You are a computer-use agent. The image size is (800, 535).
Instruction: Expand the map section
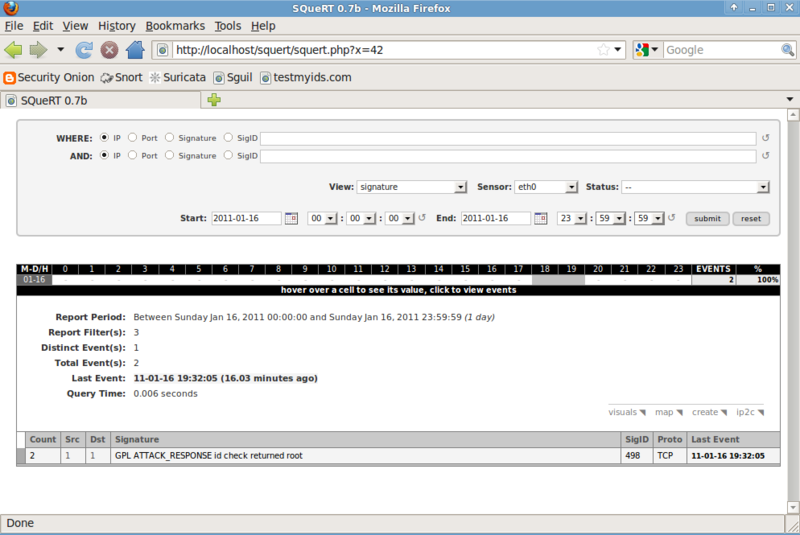click(x=669, y=412)
